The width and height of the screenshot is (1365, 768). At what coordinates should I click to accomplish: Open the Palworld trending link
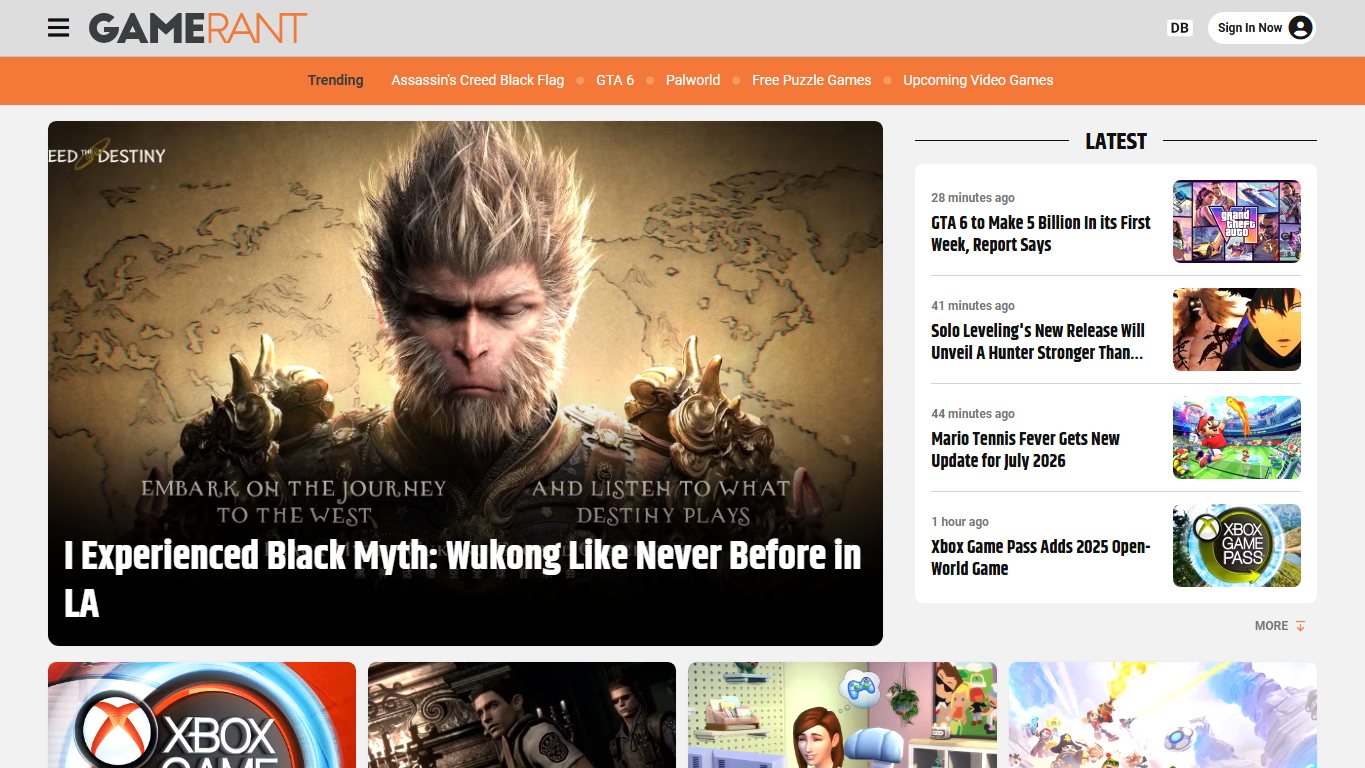(693, 80)
